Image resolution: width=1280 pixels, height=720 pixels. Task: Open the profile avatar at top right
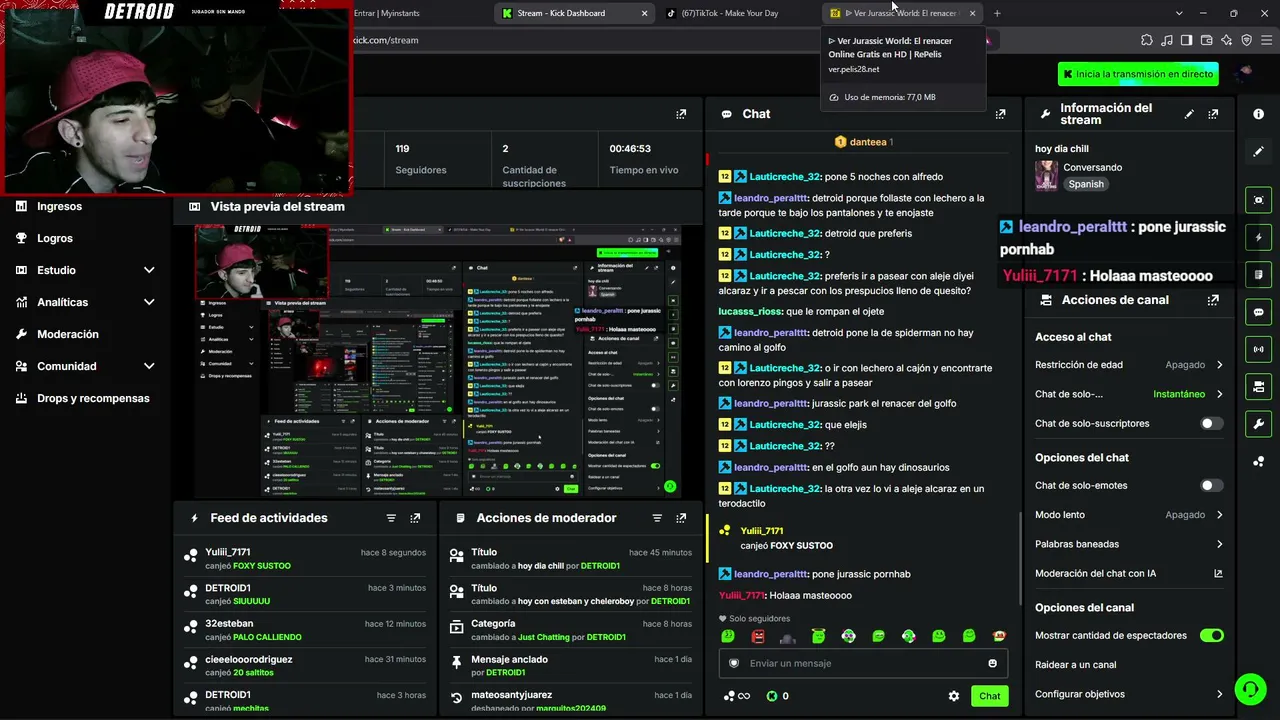click(x=1245, y=73)
